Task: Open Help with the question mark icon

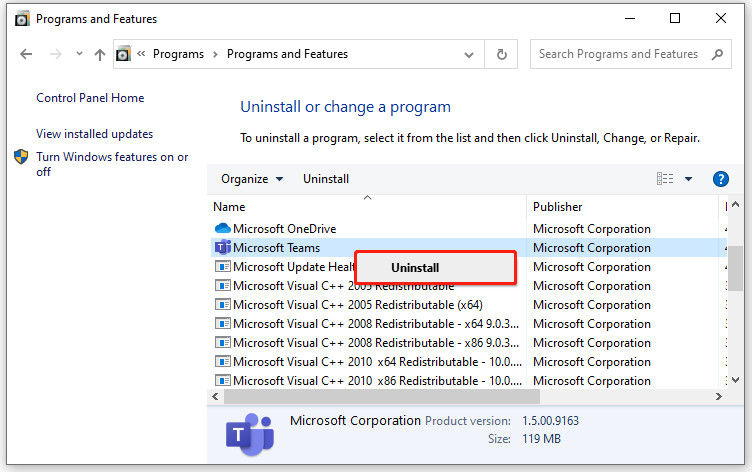Action: tap(721, 179)
